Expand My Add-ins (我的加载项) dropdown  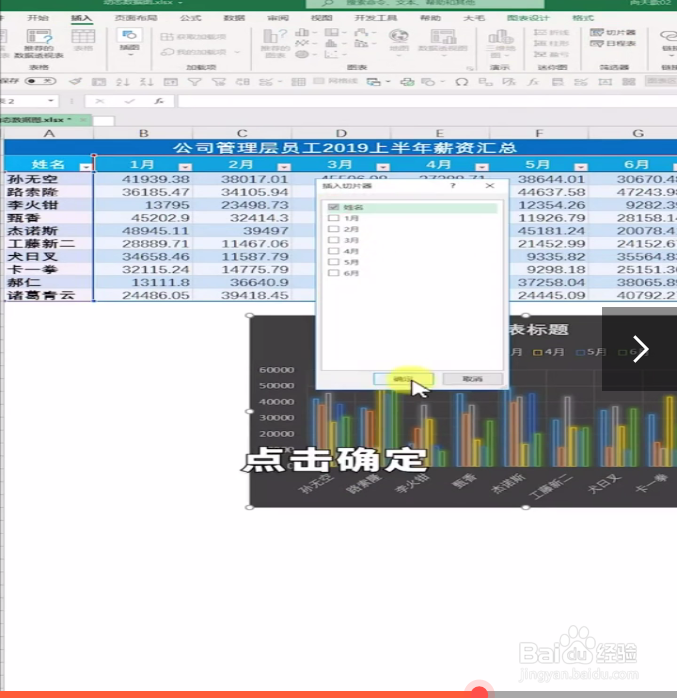237,52
